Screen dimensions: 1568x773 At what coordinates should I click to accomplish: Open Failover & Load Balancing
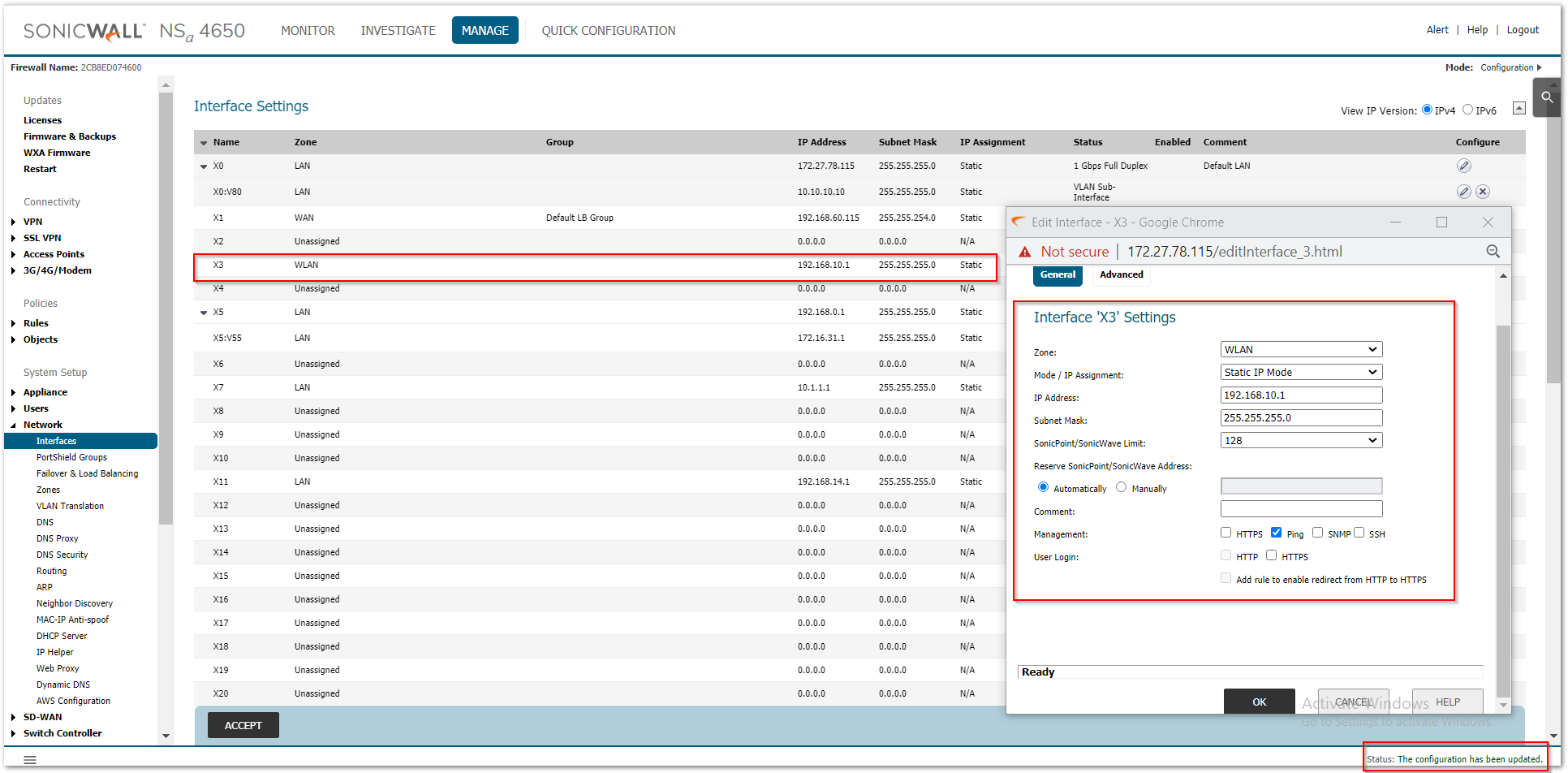[x=87, y=473]
